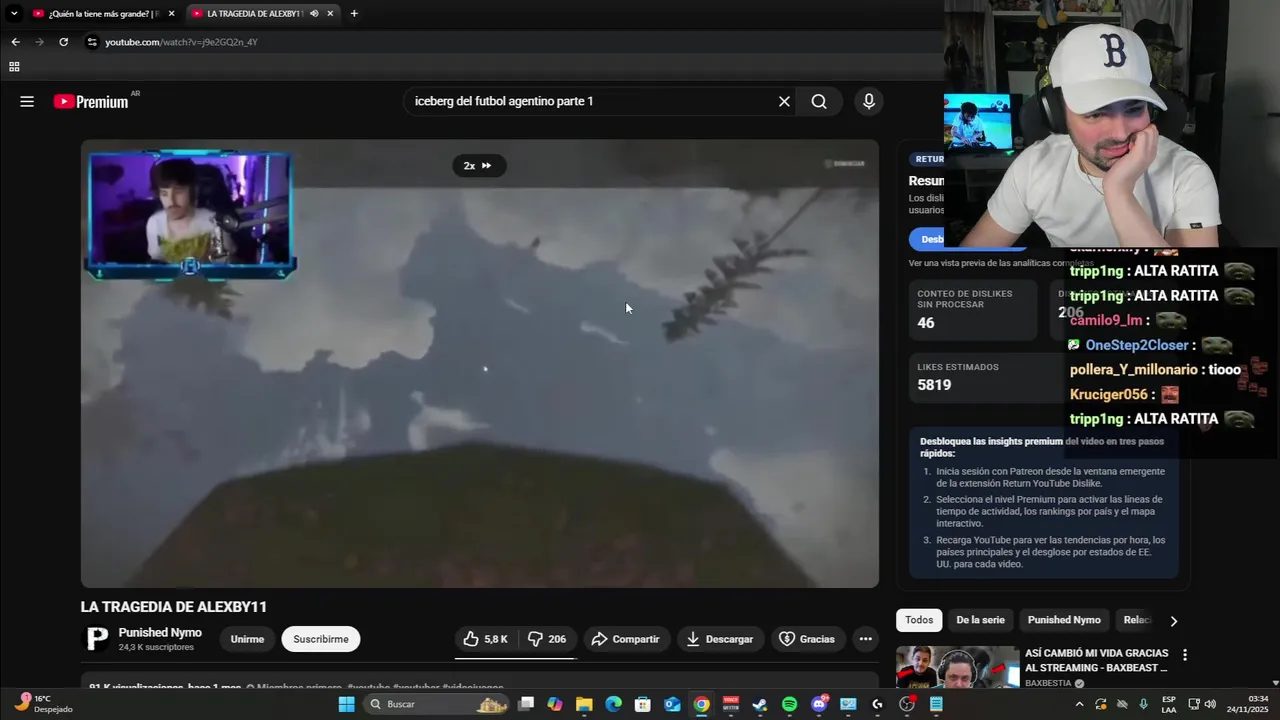Close the ¿Quién la tiene más grande? tab
Viewport: 1280px width, 720px height.
click(x=171, y=14)
